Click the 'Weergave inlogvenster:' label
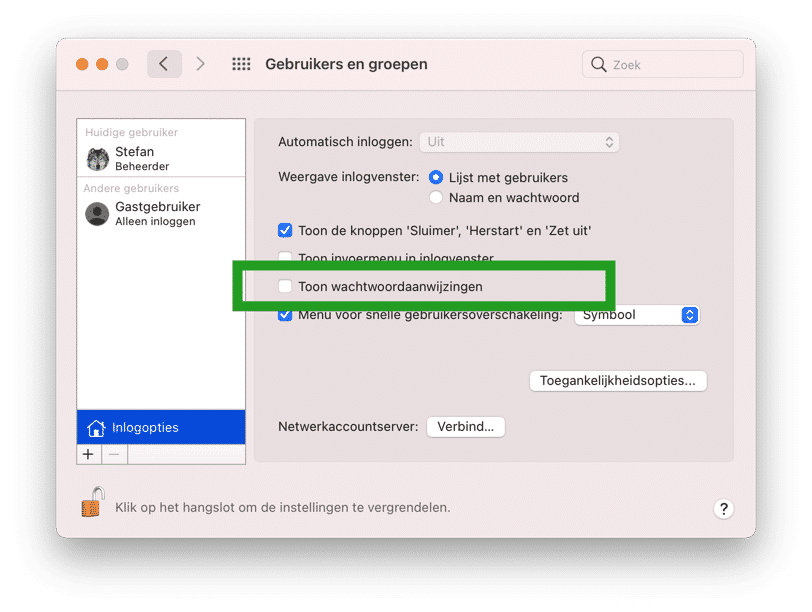The image size is (812, 612). click(349, 177)
